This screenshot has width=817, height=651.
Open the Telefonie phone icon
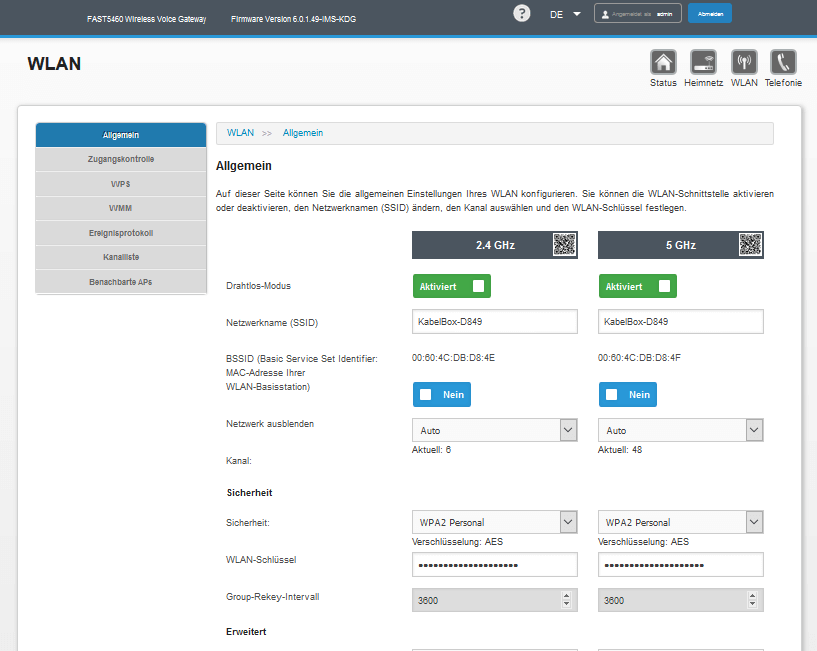pos(783,62)
